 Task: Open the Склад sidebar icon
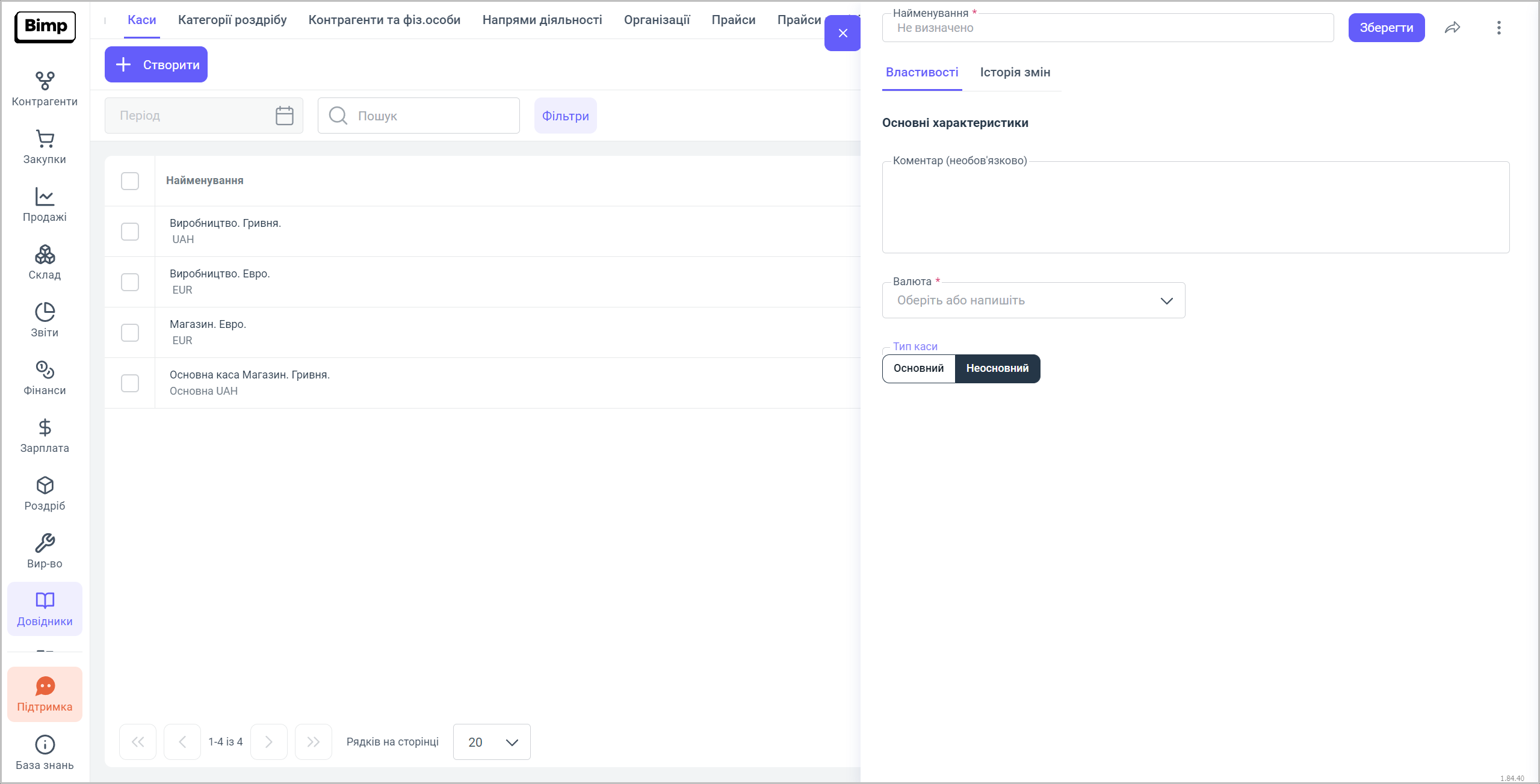point(45,255)
